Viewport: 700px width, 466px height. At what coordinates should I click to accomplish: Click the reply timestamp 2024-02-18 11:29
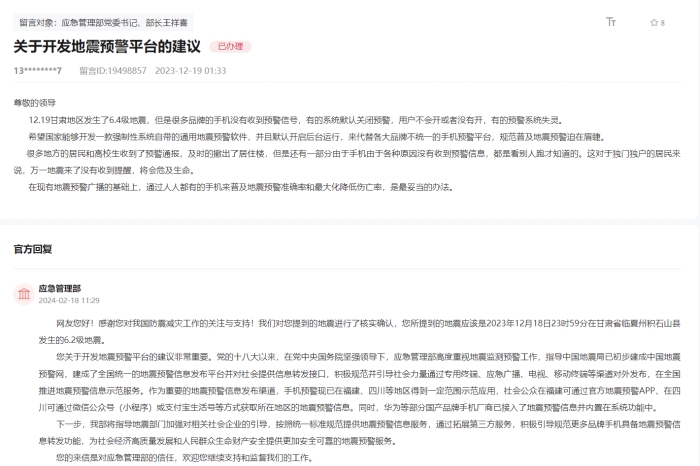[x=69, y=300]
